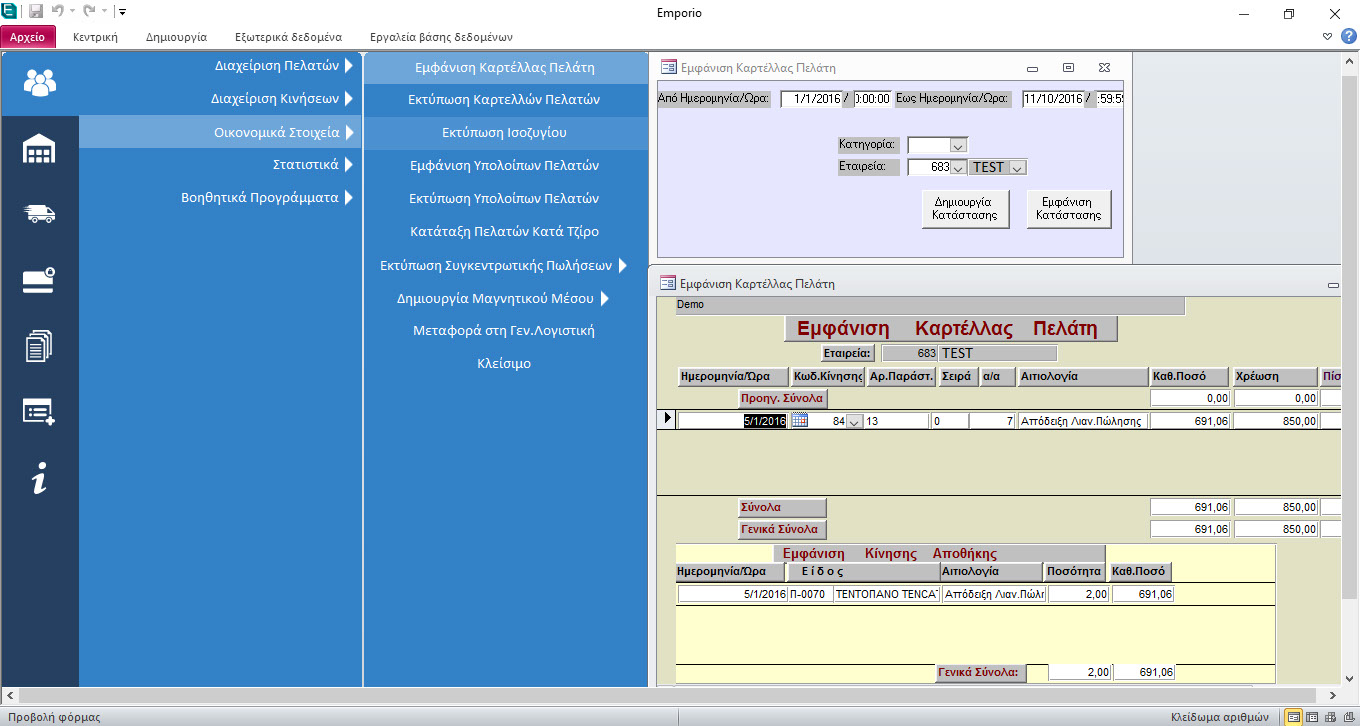The height and width of the screenshot is (726, 1360).
Task: Expand the Κατηγορία dropdown
Action: pyautogui.click(x=957, y=146)
